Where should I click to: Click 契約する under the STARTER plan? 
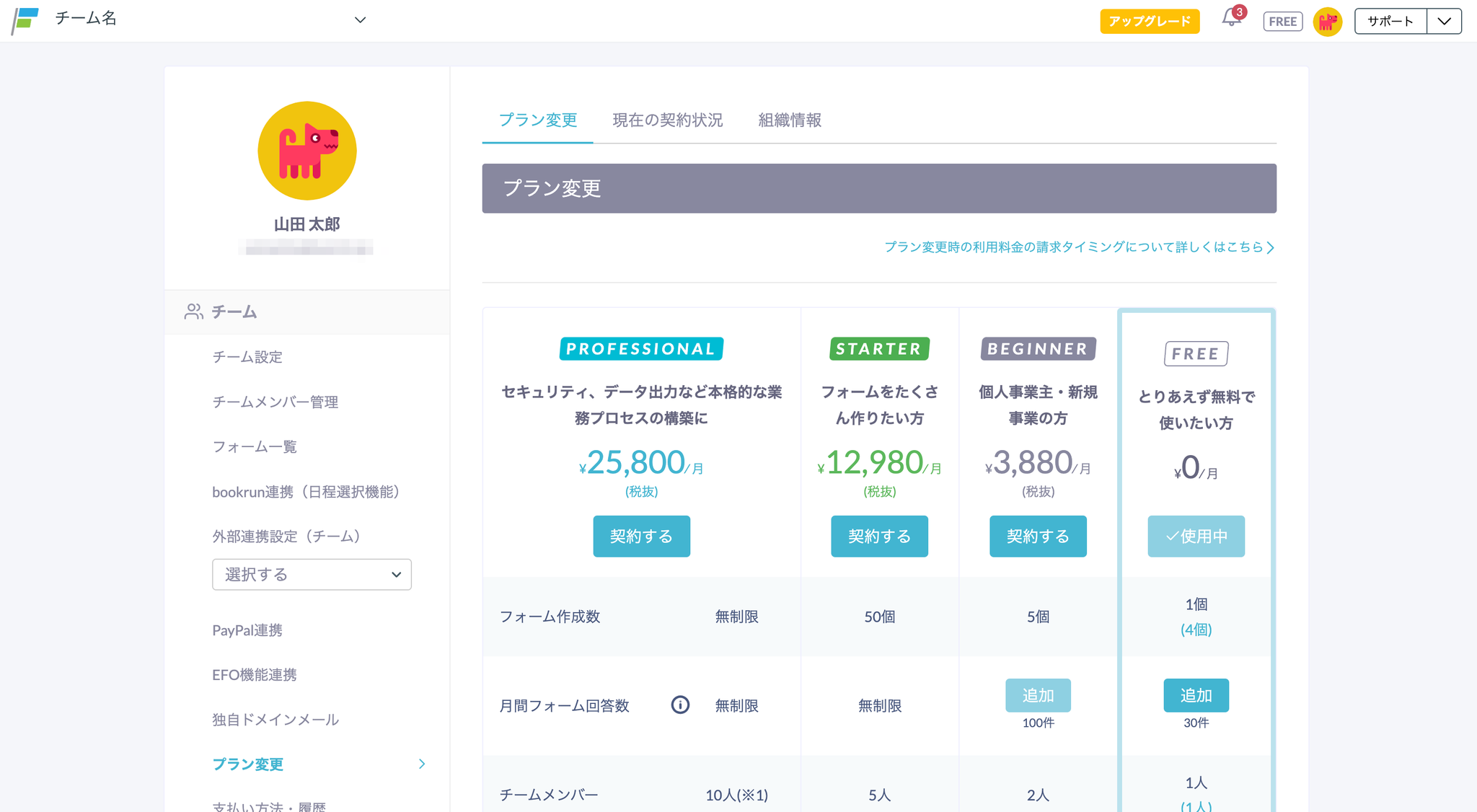[879, 536]
